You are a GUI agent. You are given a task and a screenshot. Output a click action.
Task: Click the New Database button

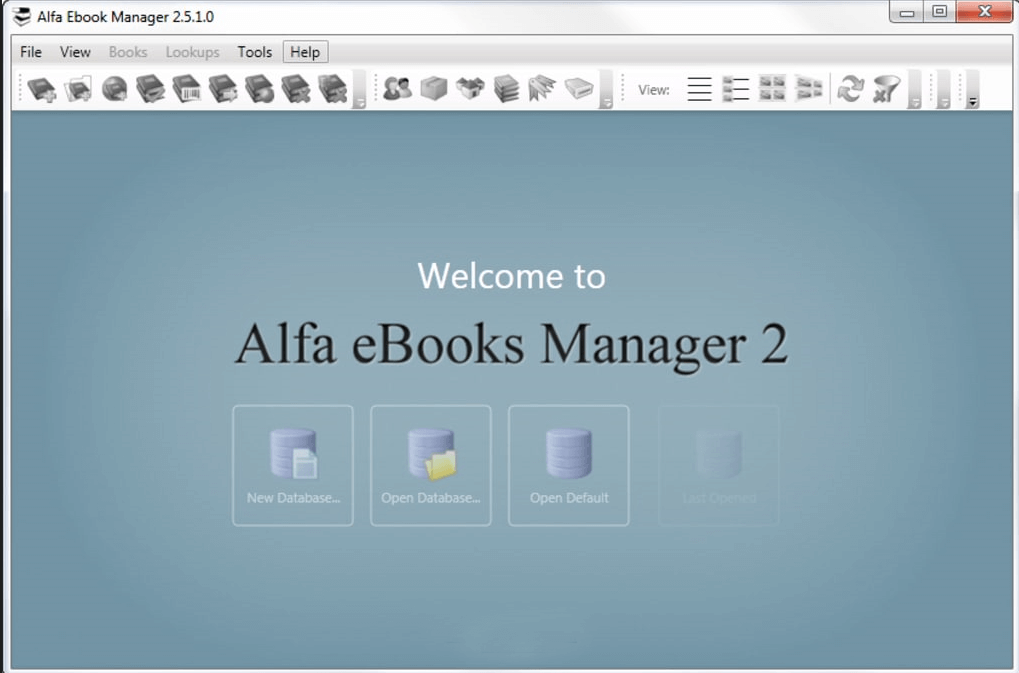293,465
